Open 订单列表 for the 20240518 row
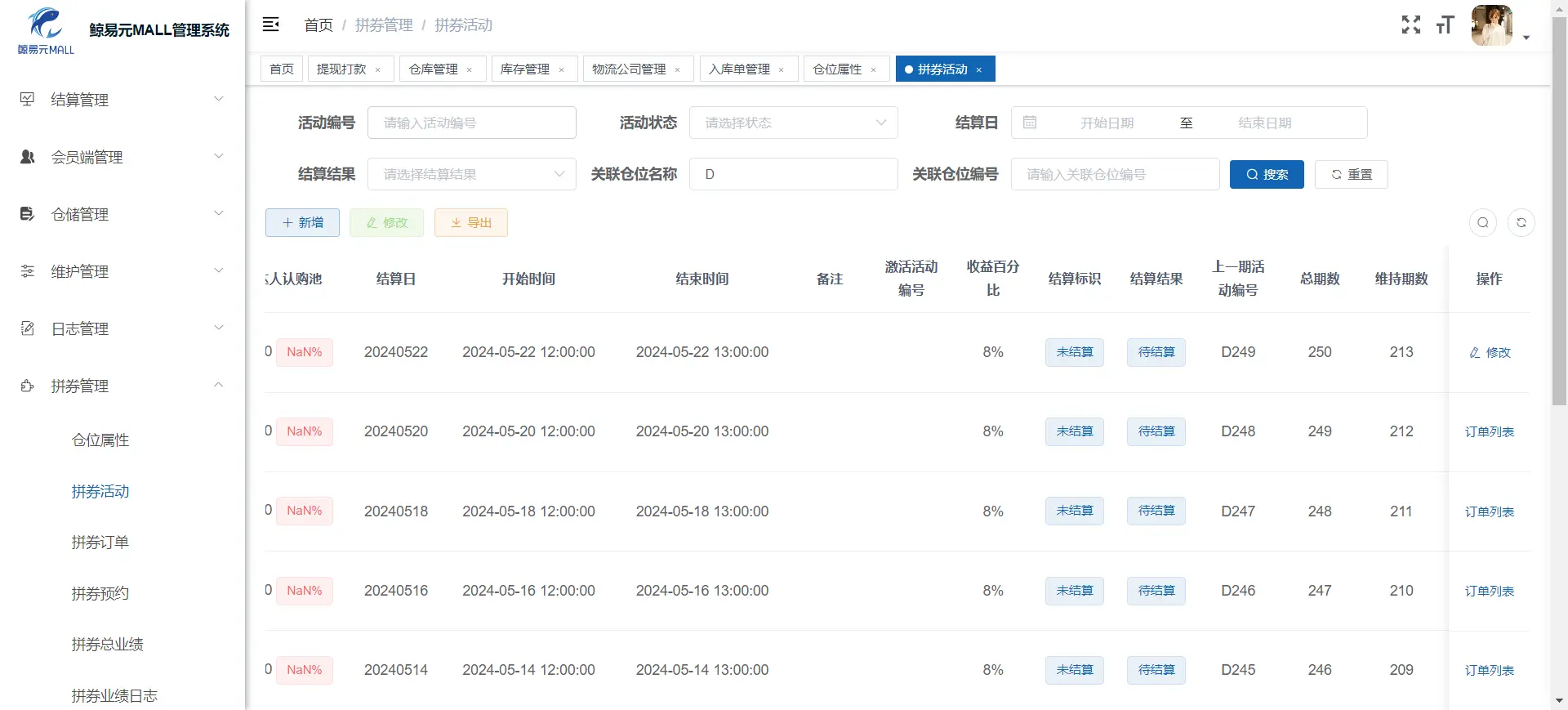 (x=1490, y=511)
